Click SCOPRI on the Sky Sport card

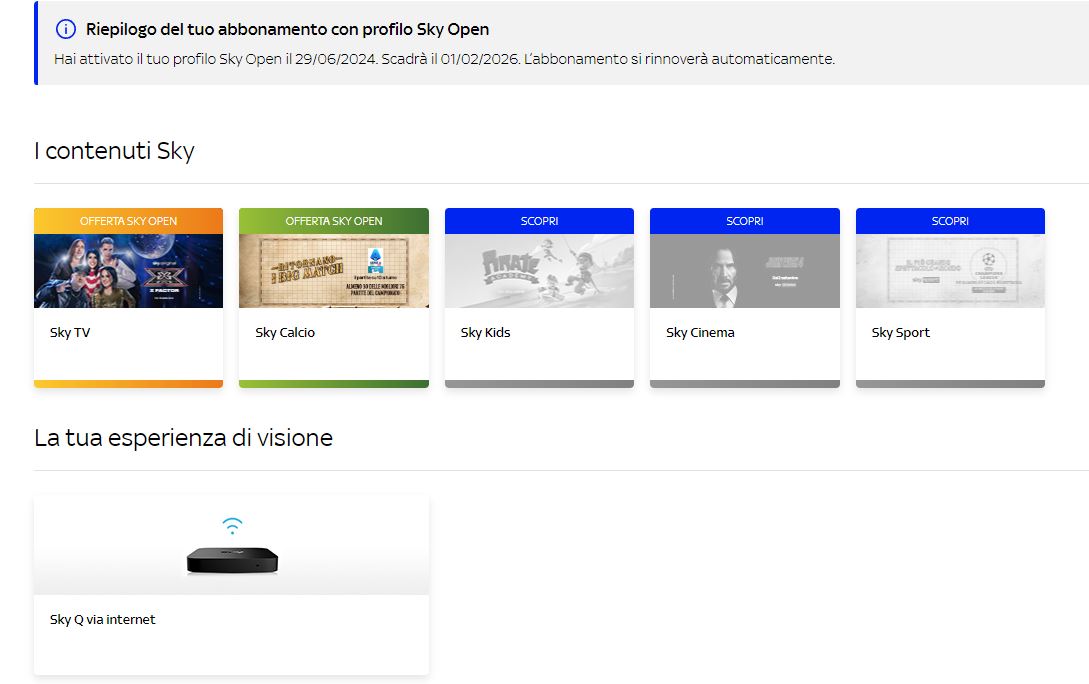coord(950,221)
